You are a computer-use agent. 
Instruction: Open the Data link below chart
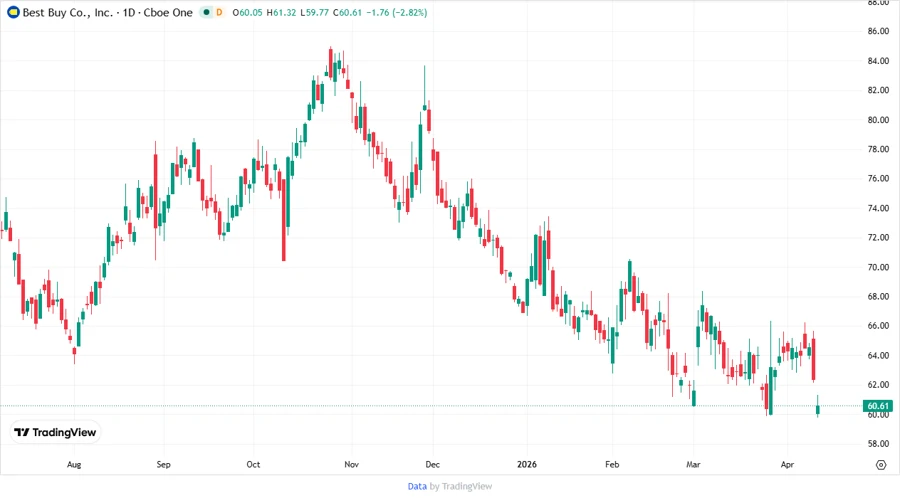click(x=417, y=487)
